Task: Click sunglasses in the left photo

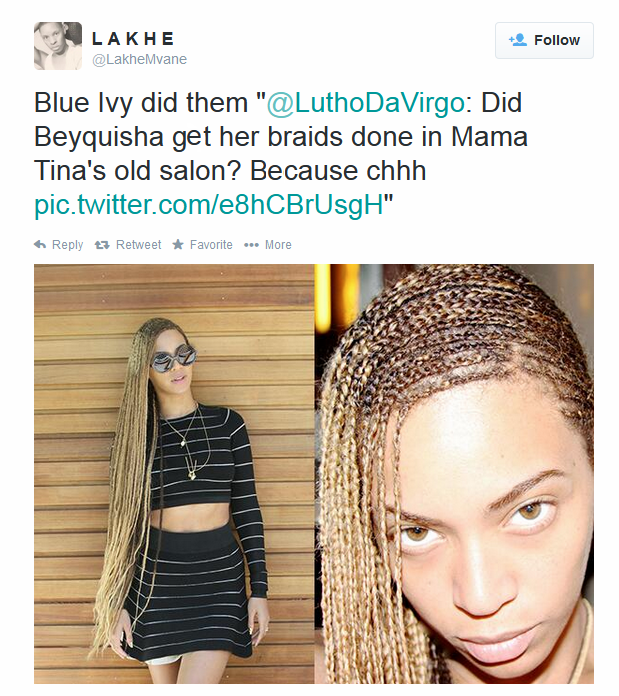Action: click(x=173, y=357)
